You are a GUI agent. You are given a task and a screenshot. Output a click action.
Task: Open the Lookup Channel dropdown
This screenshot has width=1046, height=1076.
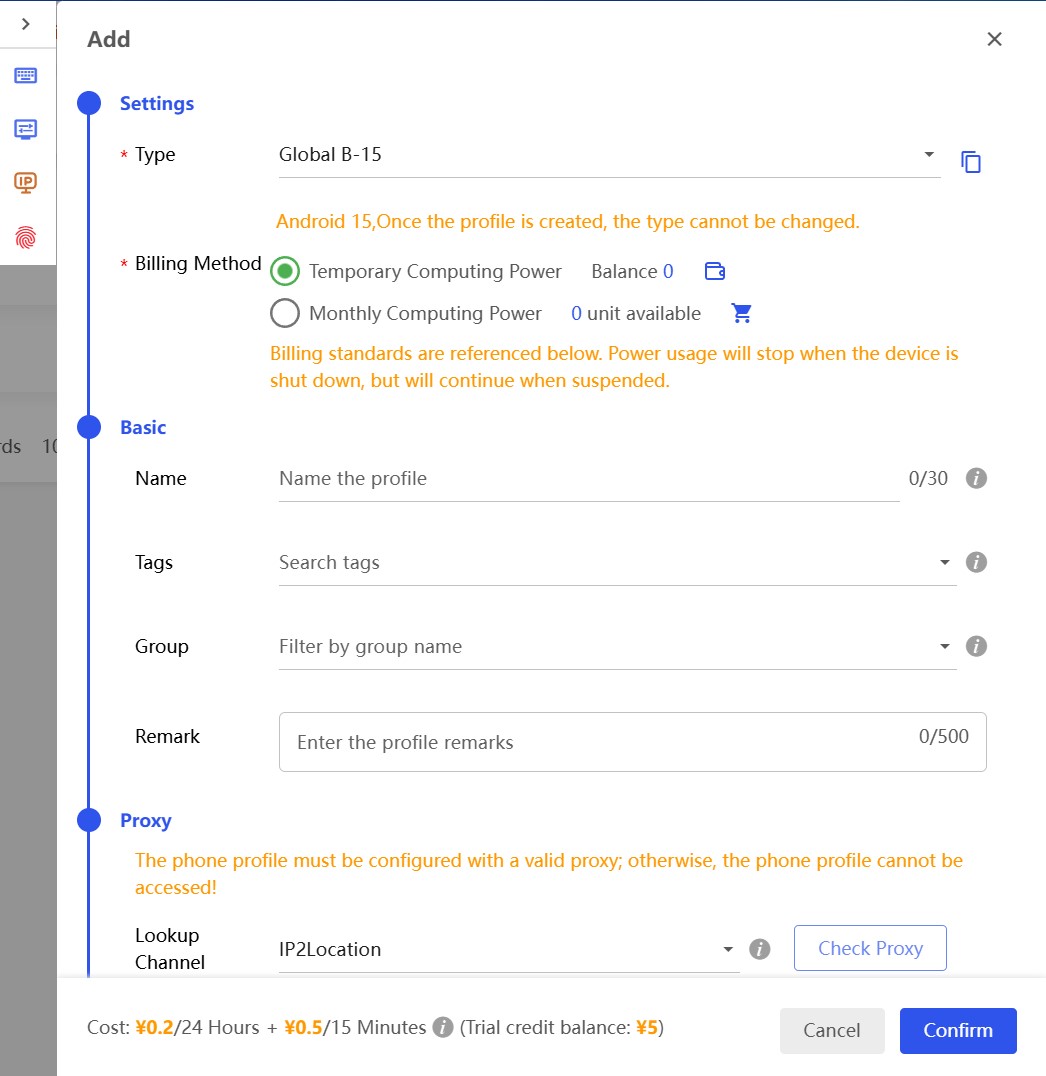coord(728,948)
